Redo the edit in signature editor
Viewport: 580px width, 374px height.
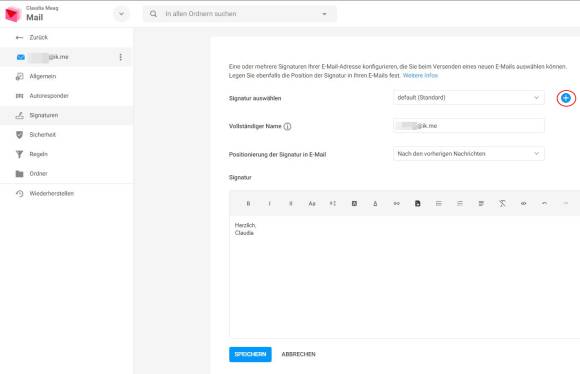[566, 203]
